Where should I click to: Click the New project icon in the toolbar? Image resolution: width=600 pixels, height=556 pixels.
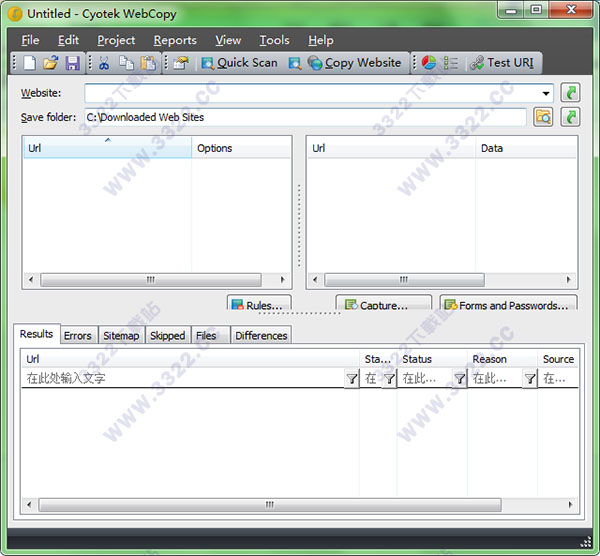tap(30, 63)
